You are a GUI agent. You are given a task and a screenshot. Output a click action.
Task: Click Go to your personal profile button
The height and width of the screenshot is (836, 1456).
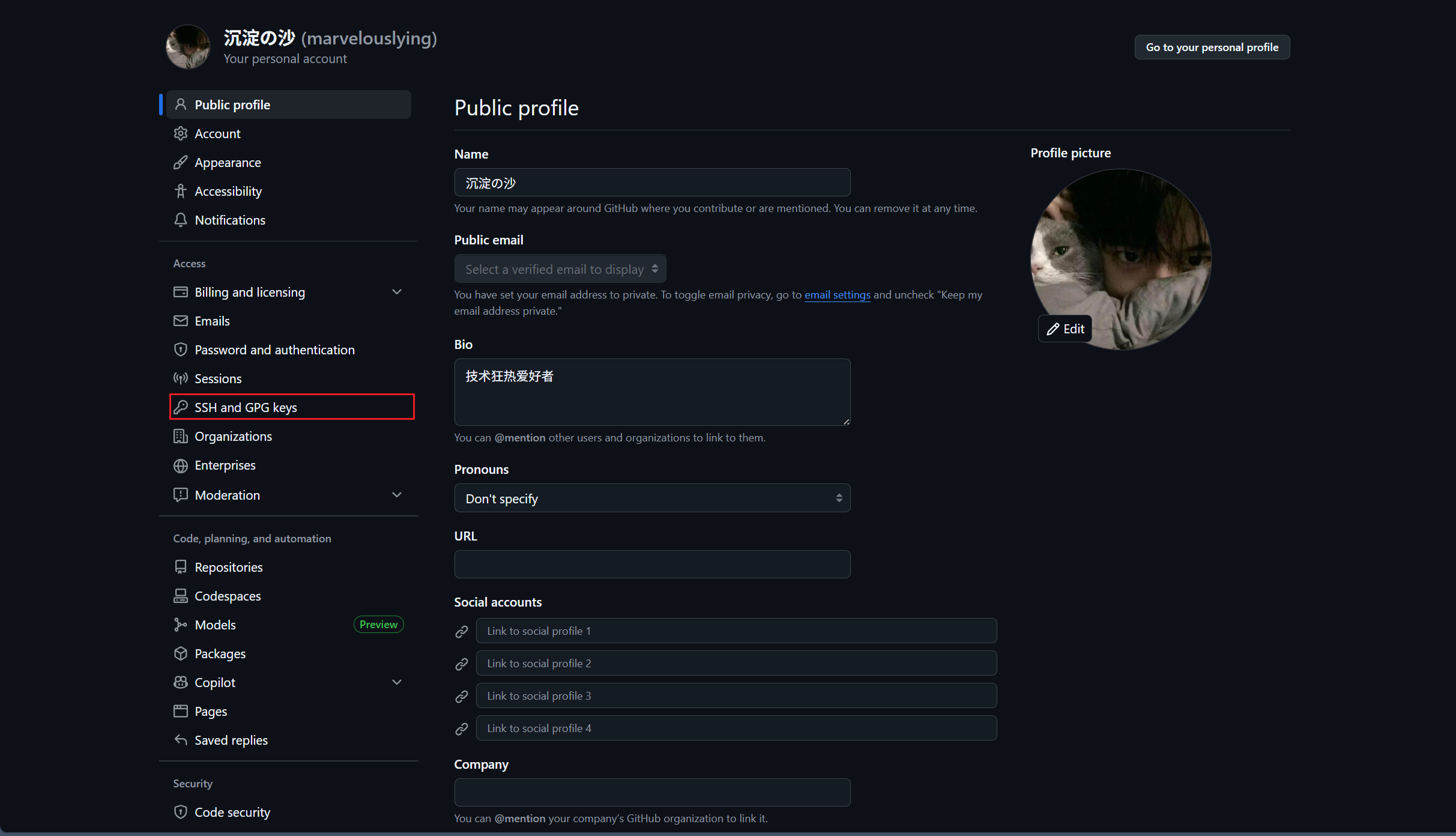pyautogui.click(x=1212, y=47)
